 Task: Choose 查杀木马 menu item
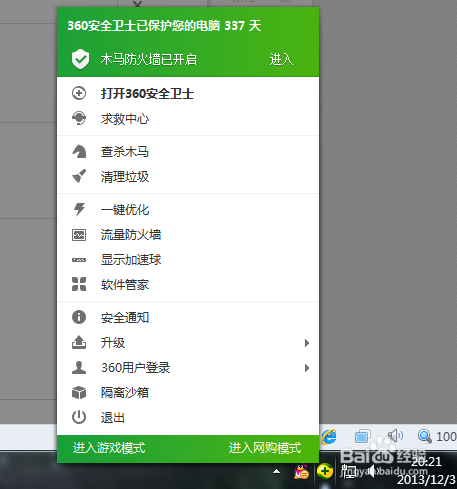click(188, 152)
